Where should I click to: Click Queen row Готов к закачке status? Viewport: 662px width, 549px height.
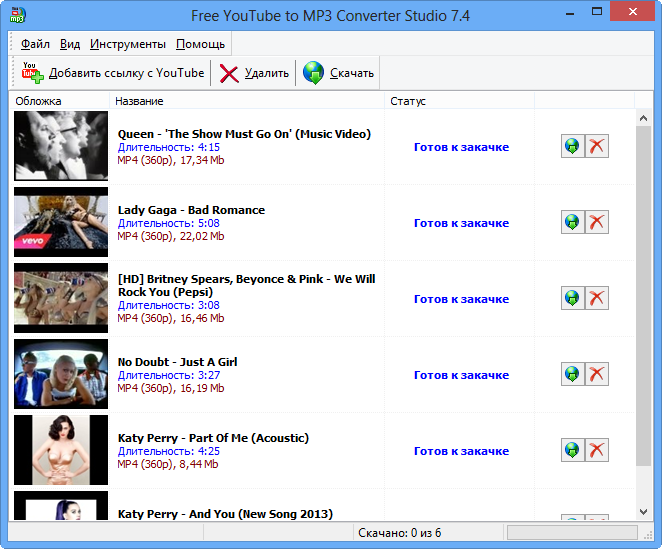[461, 147]
